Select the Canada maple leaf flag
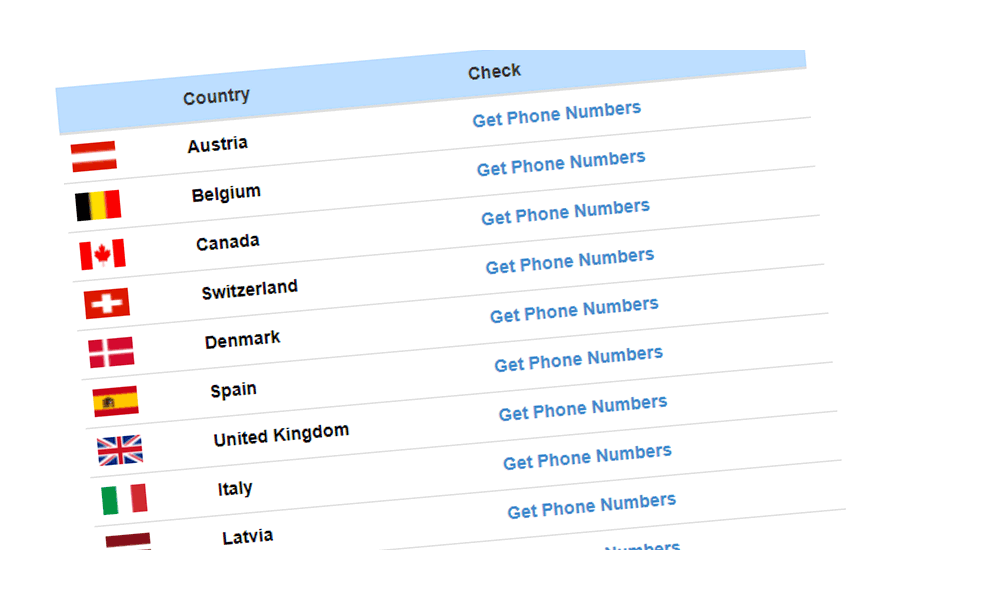Screen dimensions: 1000x600 [103, 254]
